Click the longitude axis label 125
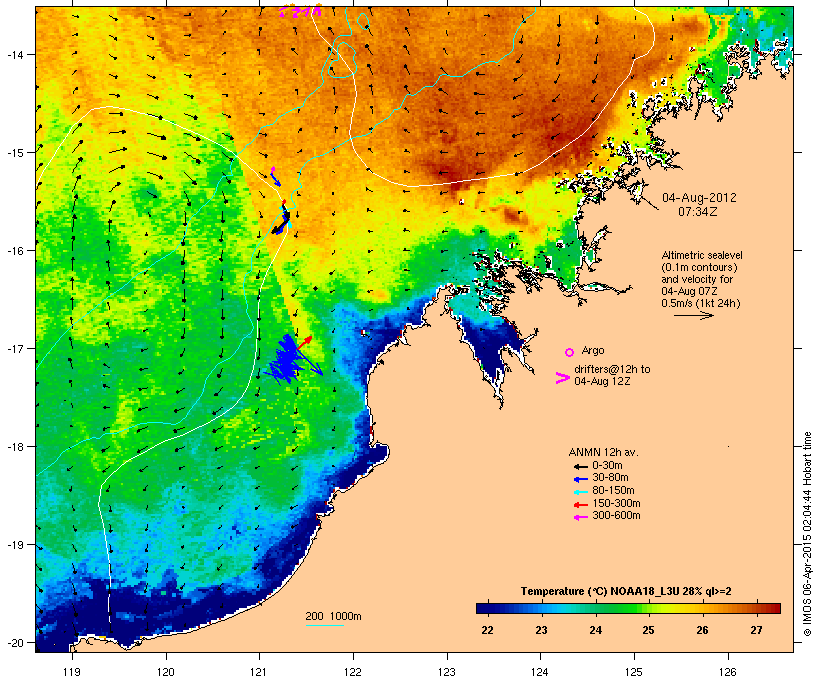 (x=634, y=672)
